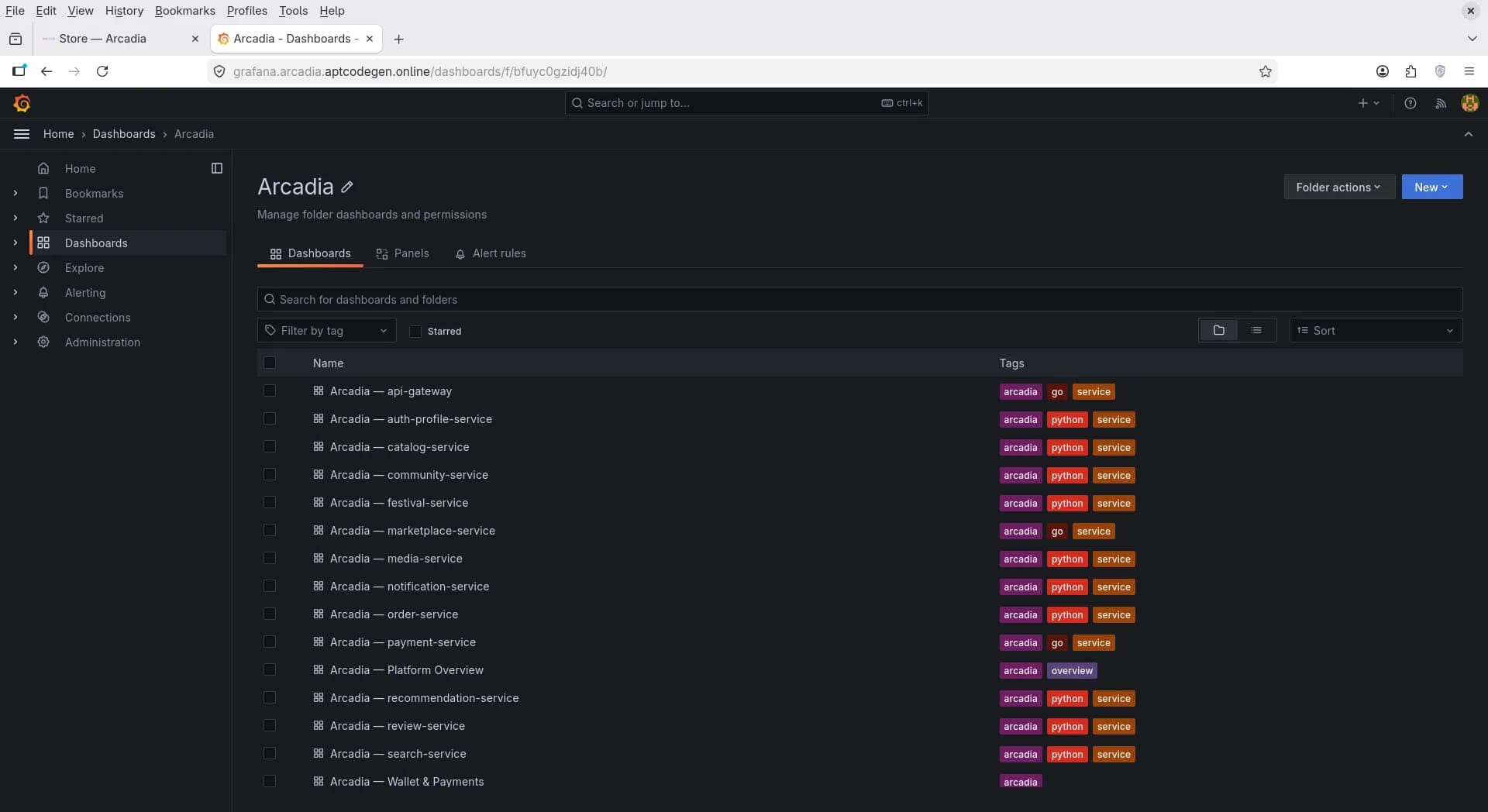
Task: Switch to the Alert rules tab
Action: pyautogui.click(x=491, y=254)
